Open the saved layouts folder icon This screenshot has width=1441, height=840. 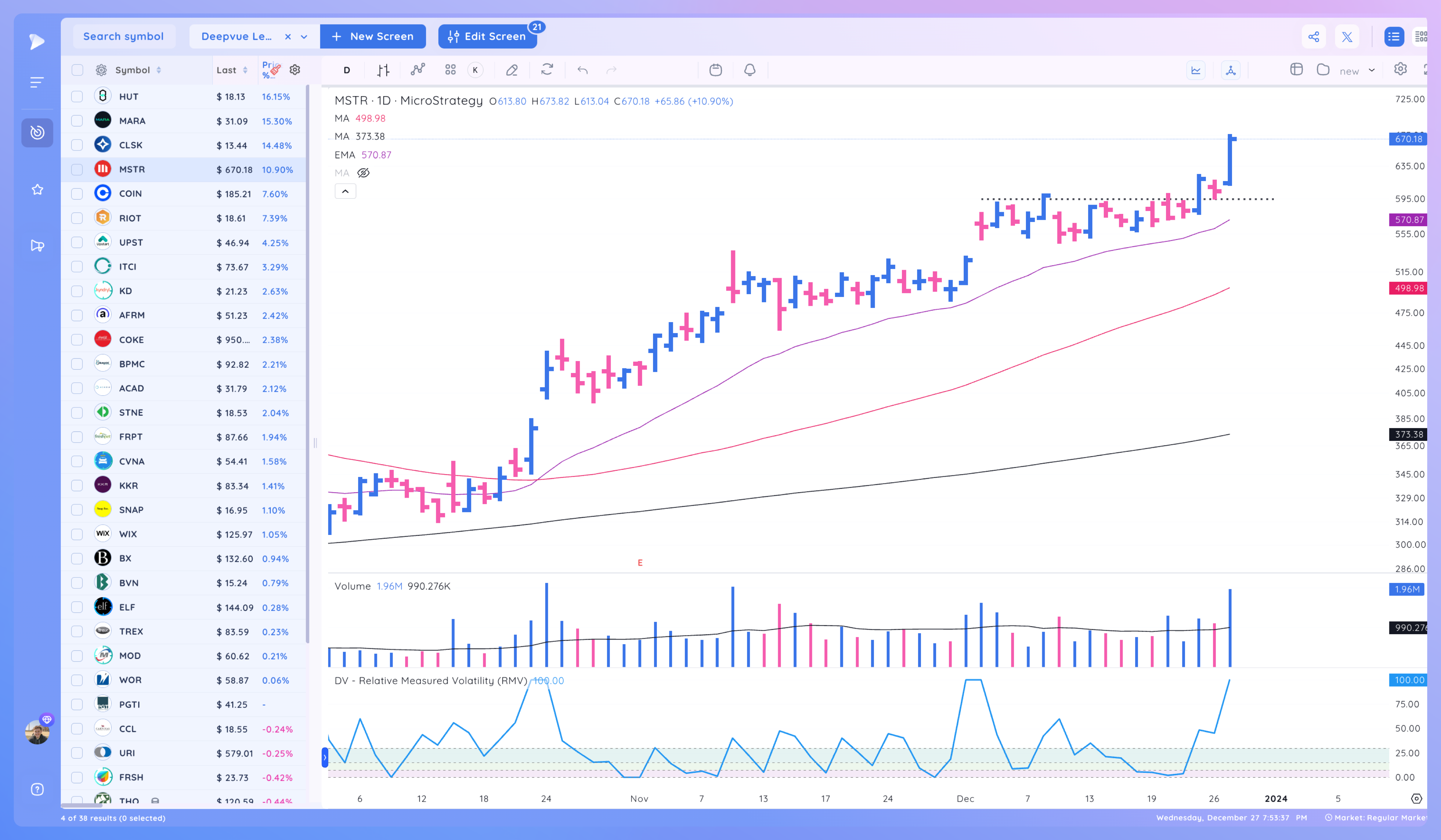1323,69
